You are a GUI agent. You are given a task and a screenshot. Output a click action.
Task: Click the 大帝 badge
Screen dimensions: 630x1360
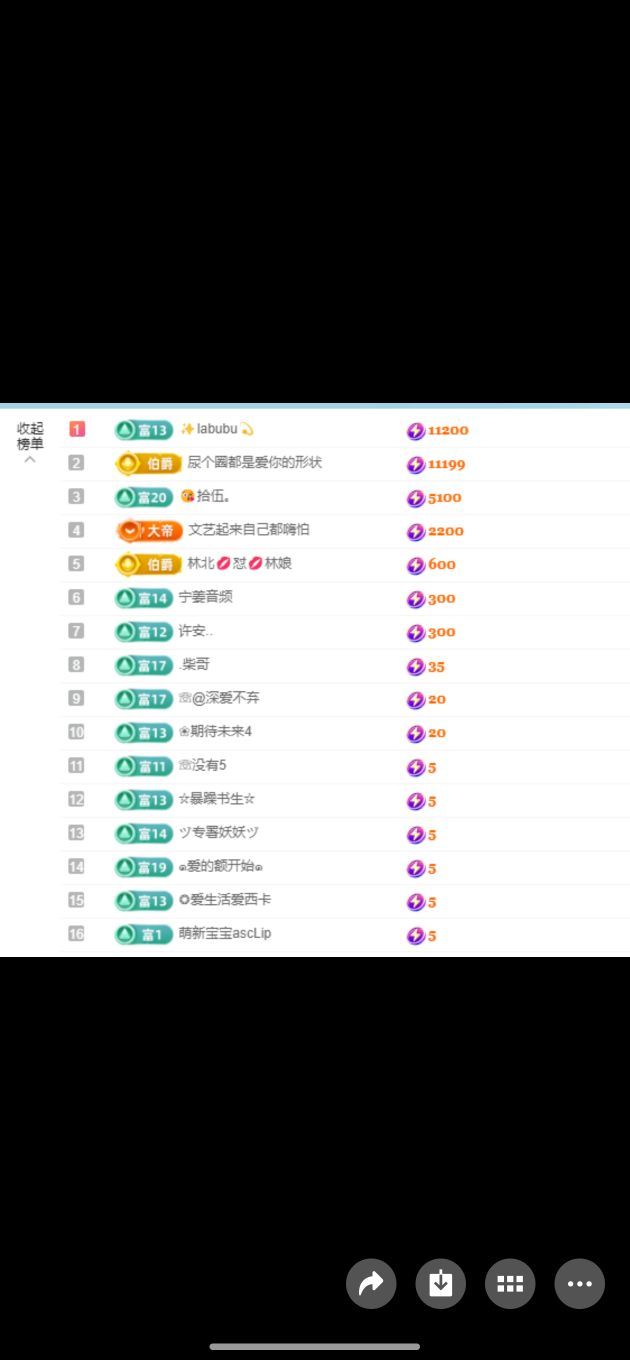[149, 531]
